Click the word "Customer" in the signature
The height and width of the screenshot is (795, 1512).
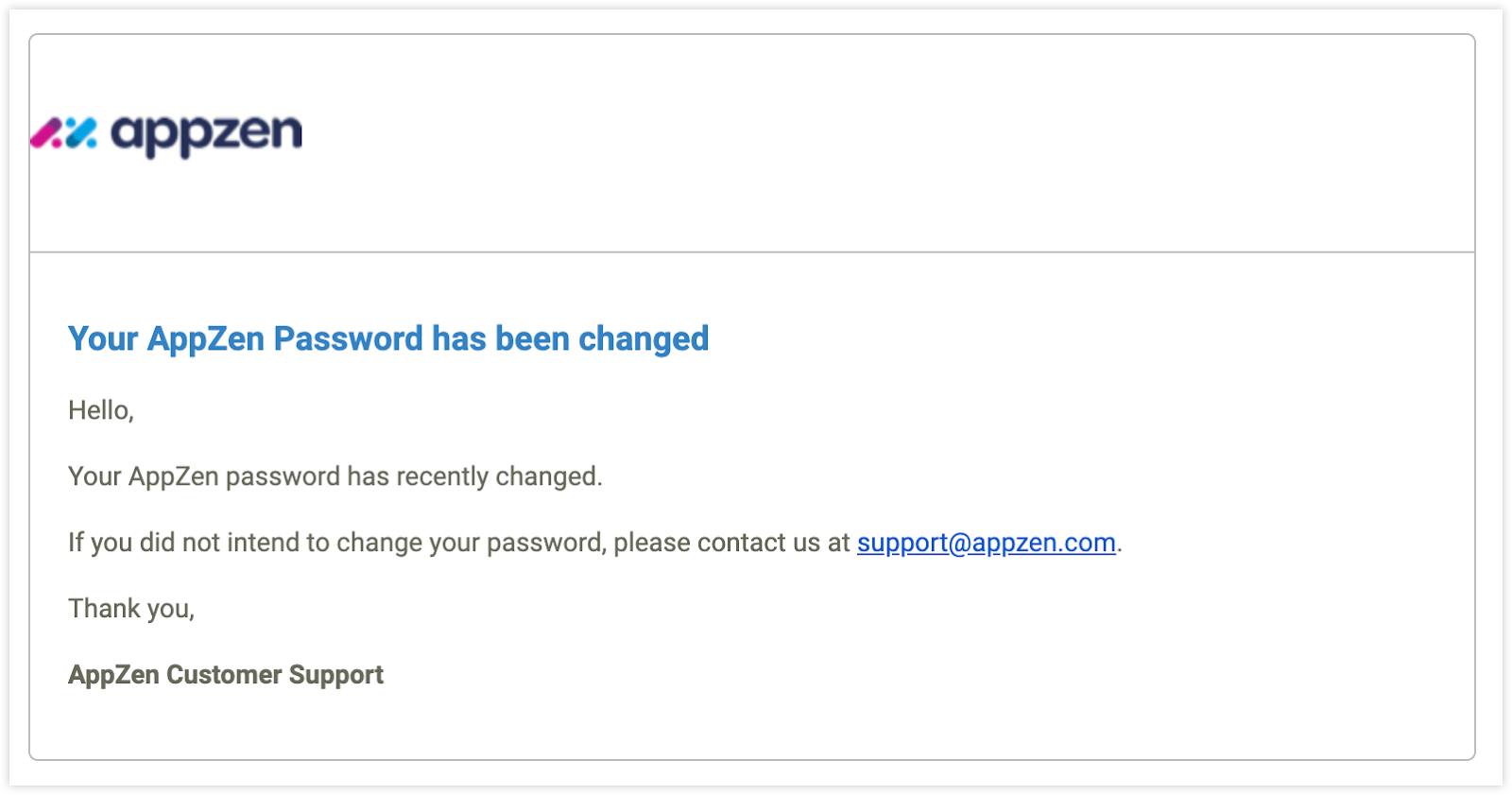pos(224,675)
